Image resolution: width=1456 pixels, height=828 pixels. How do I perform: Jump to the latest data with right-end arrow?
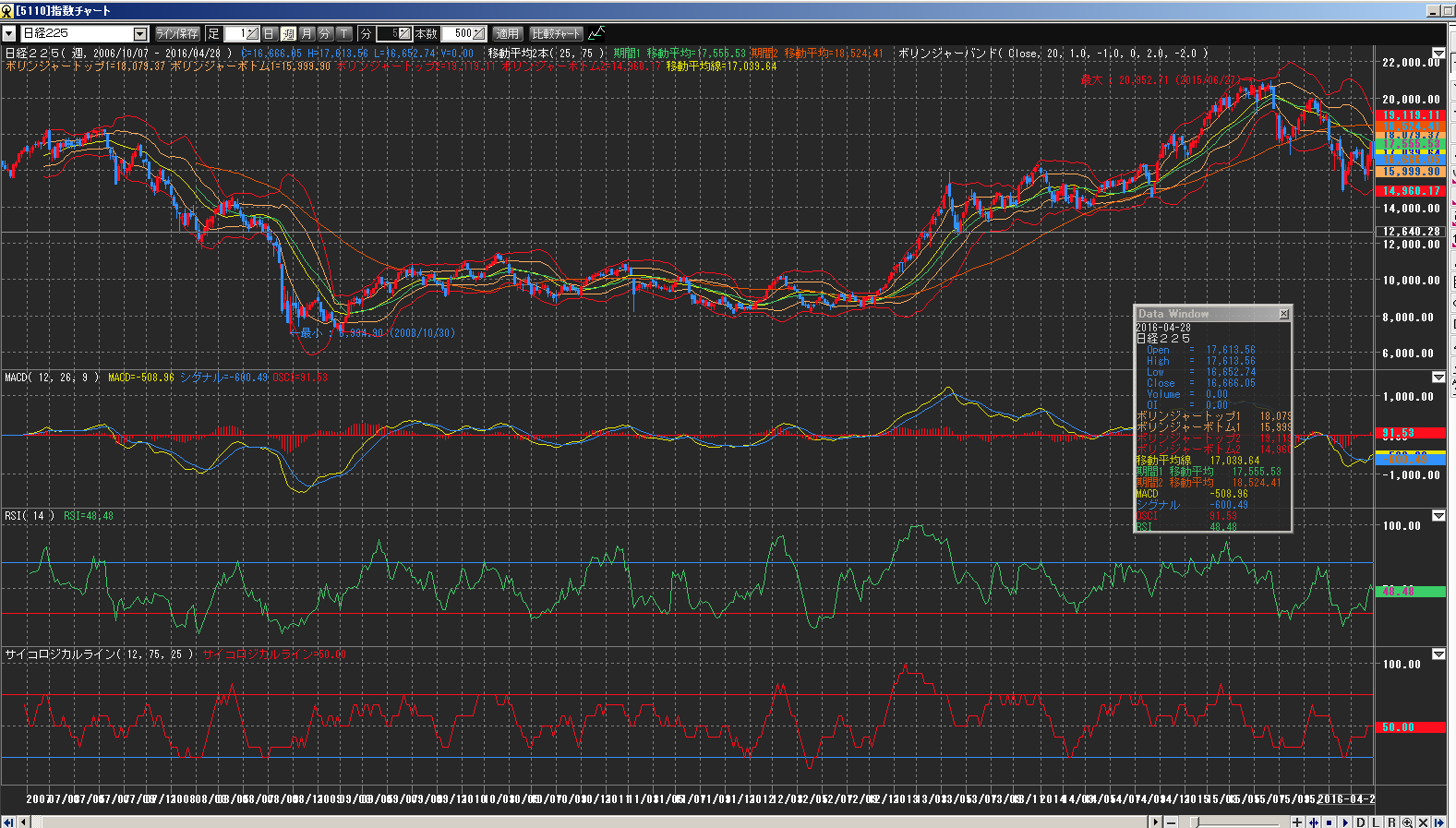coord(1438,822)
